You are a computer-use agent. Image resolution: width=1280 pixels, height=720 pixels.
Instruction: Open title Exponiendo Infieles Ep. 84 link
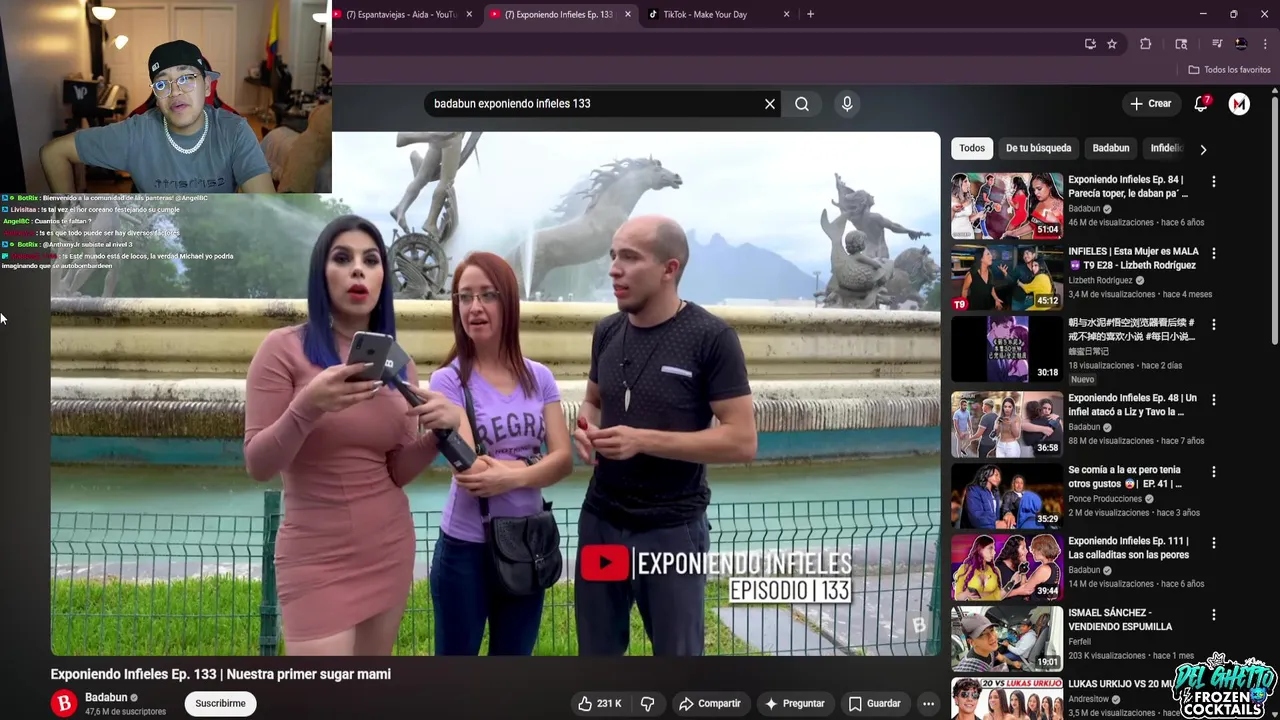point(1128,186)
